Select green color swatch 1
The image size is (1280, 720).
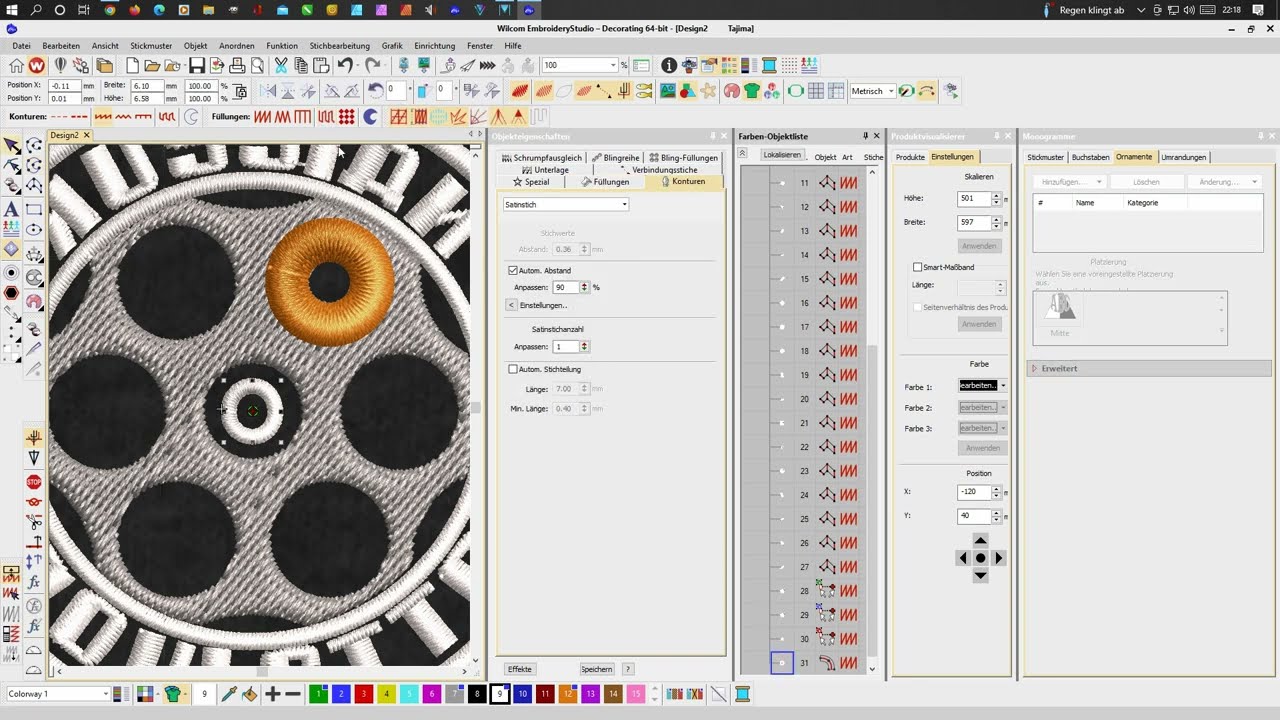[318, 694]
